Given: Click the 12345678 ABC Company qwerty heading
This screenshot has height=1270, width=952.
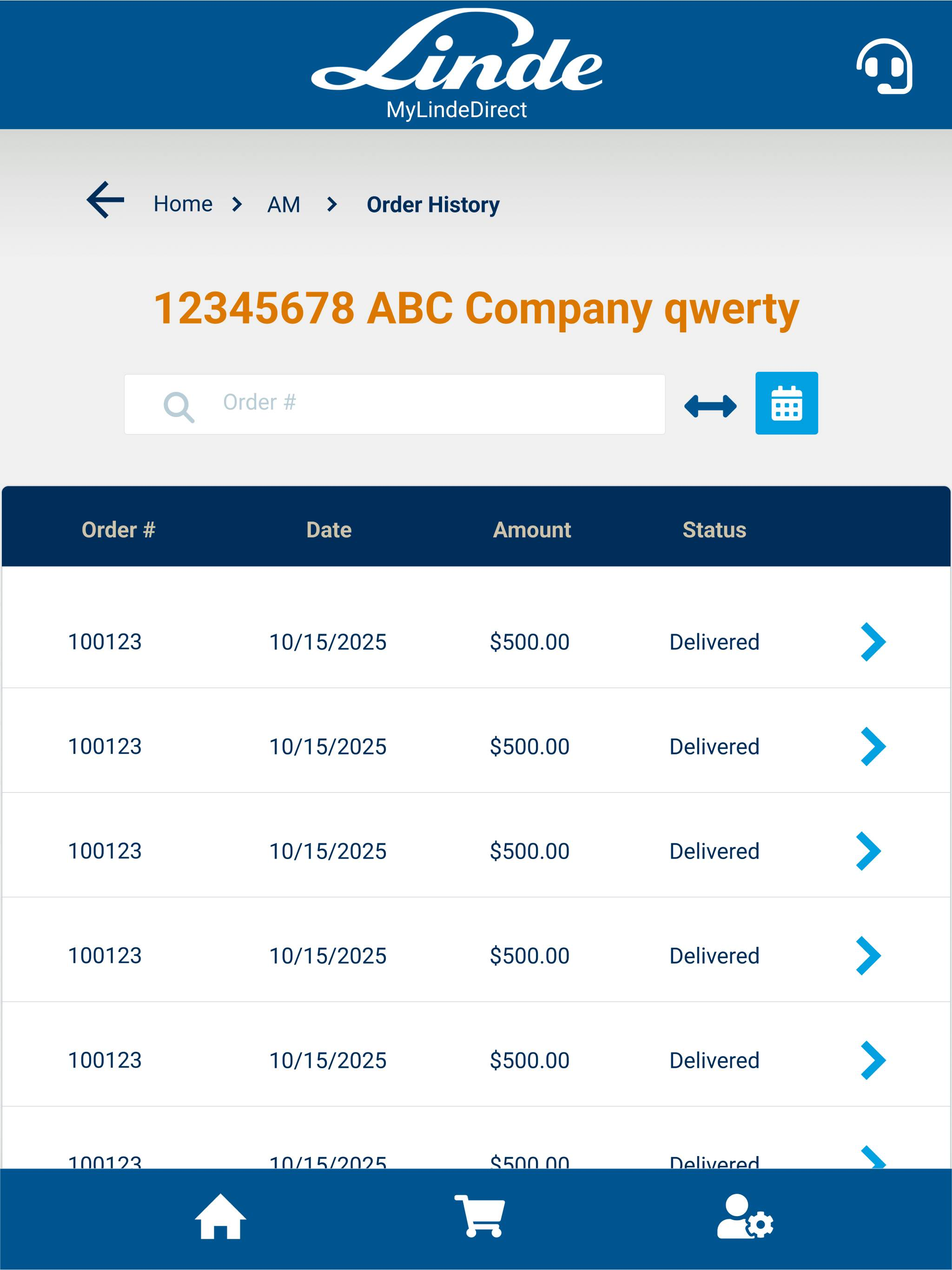Looking at the screenshot, I should pos(476,310).
